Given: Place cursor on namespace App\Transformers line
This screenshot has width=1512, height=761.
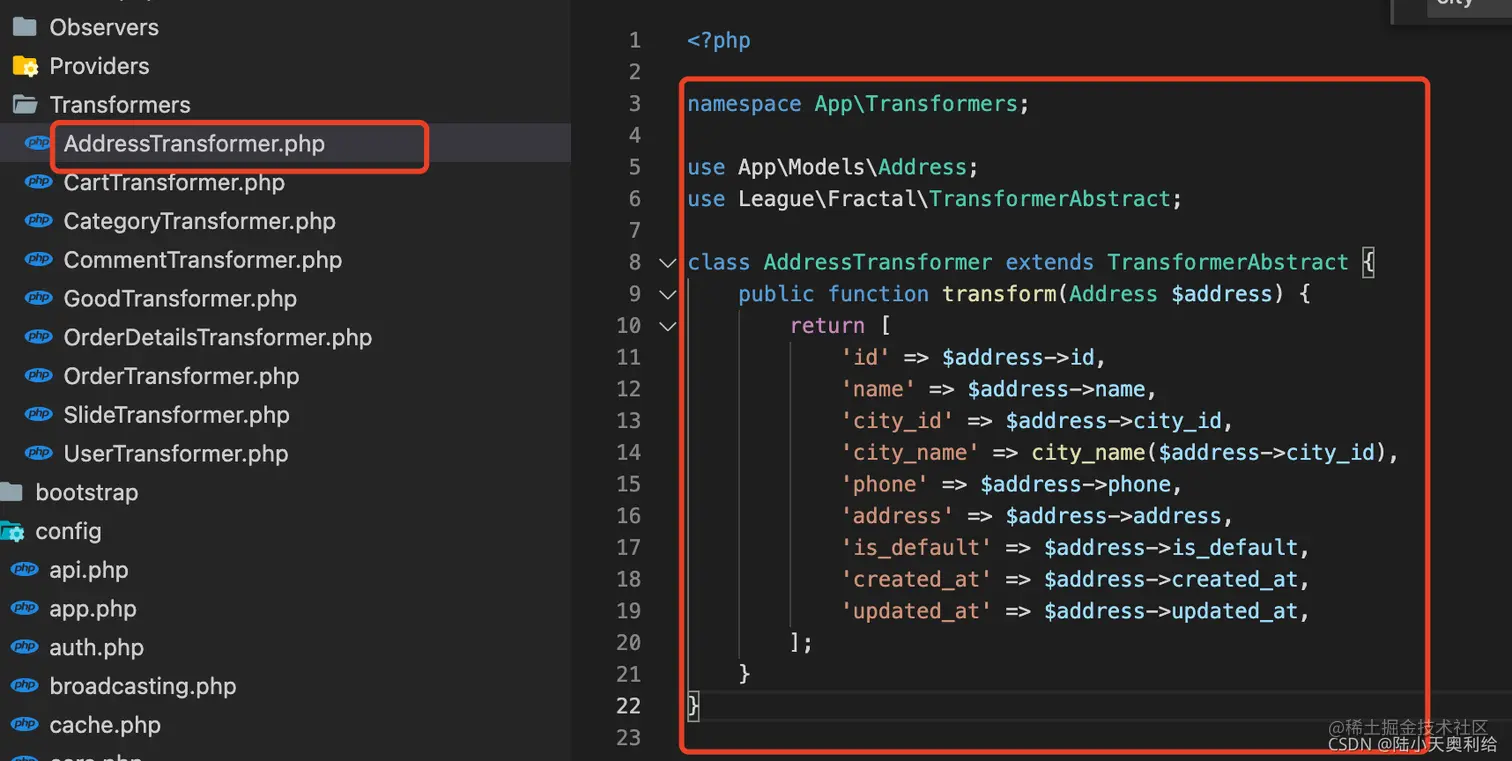Looking at the screenshot, I should coord(858,104).
